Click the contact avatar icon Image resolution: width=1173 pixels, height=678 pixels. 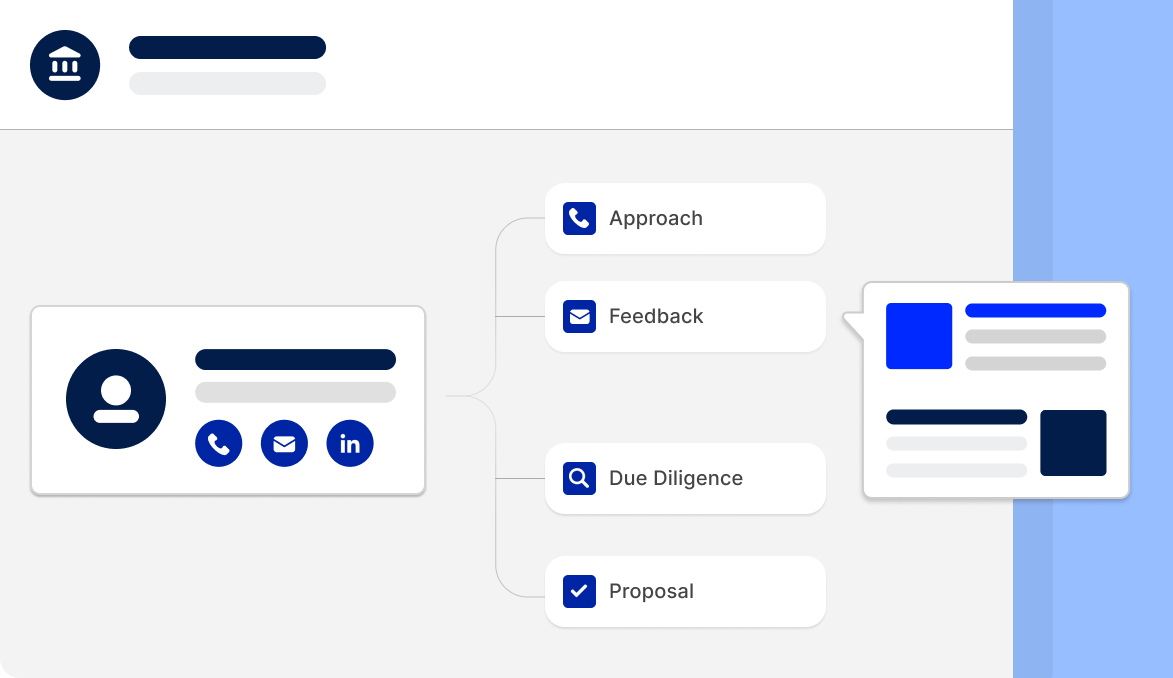pyautogui.click(x=116, y=399)
